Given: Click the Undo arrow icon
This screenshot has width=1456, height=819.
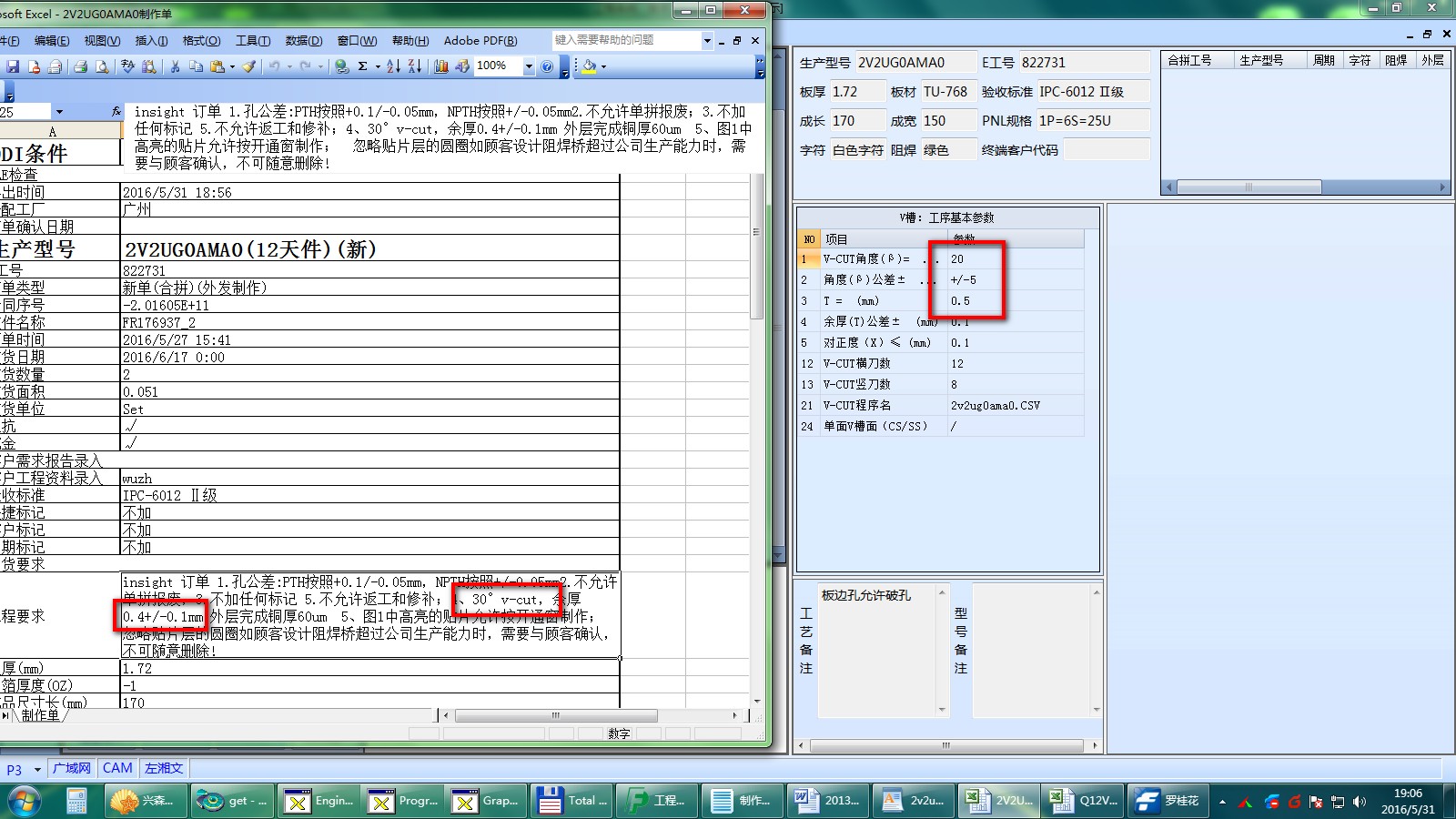Looking at the screenshot, I should (x=274, y=66).
